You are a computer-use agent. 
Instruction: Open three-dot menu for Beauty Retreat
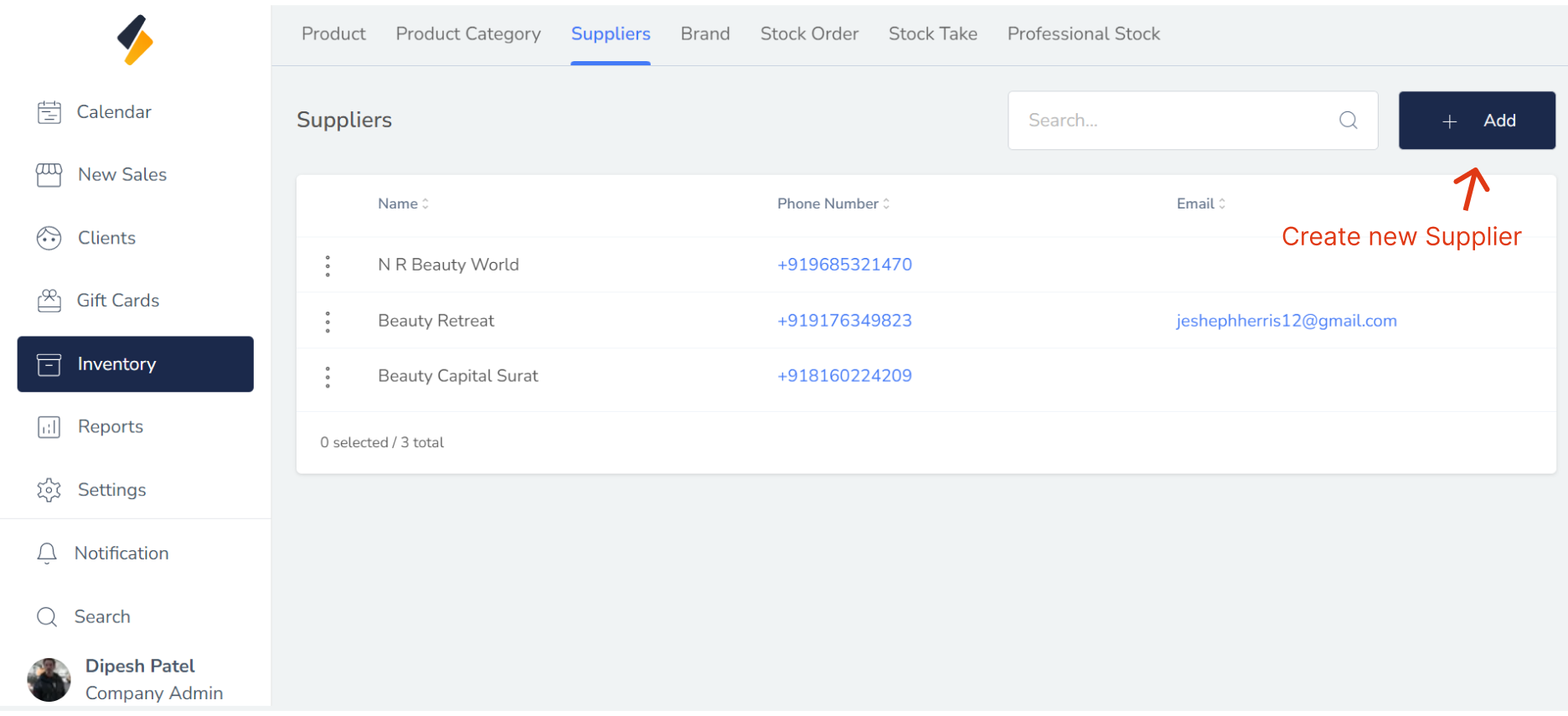(328, 322)
